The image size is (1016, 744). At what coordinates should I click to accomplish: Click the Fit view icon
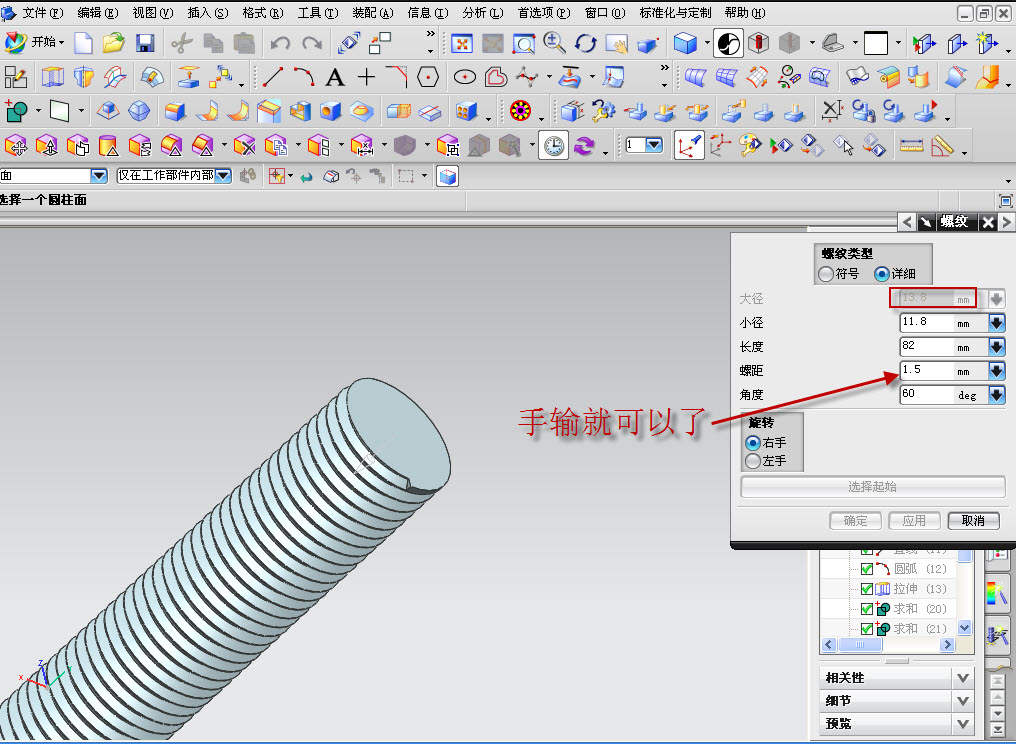tap(461, 43)
